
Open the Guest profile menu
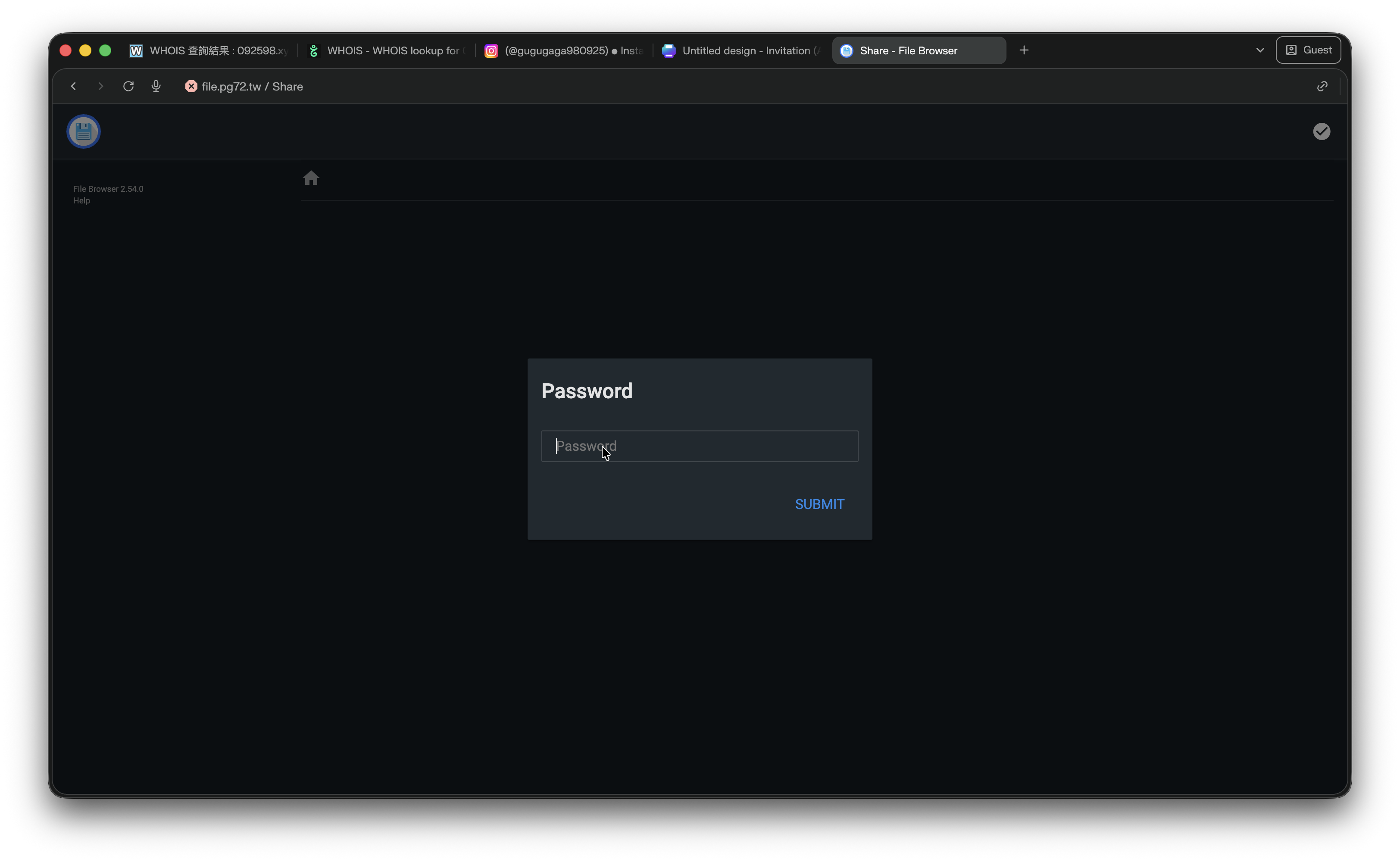1308,50
